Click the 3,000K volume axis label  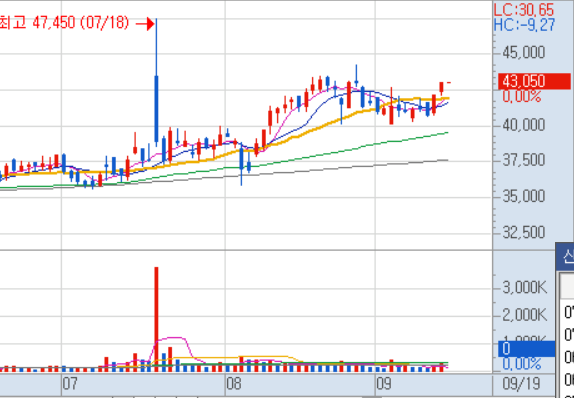(x=525, y=288)
